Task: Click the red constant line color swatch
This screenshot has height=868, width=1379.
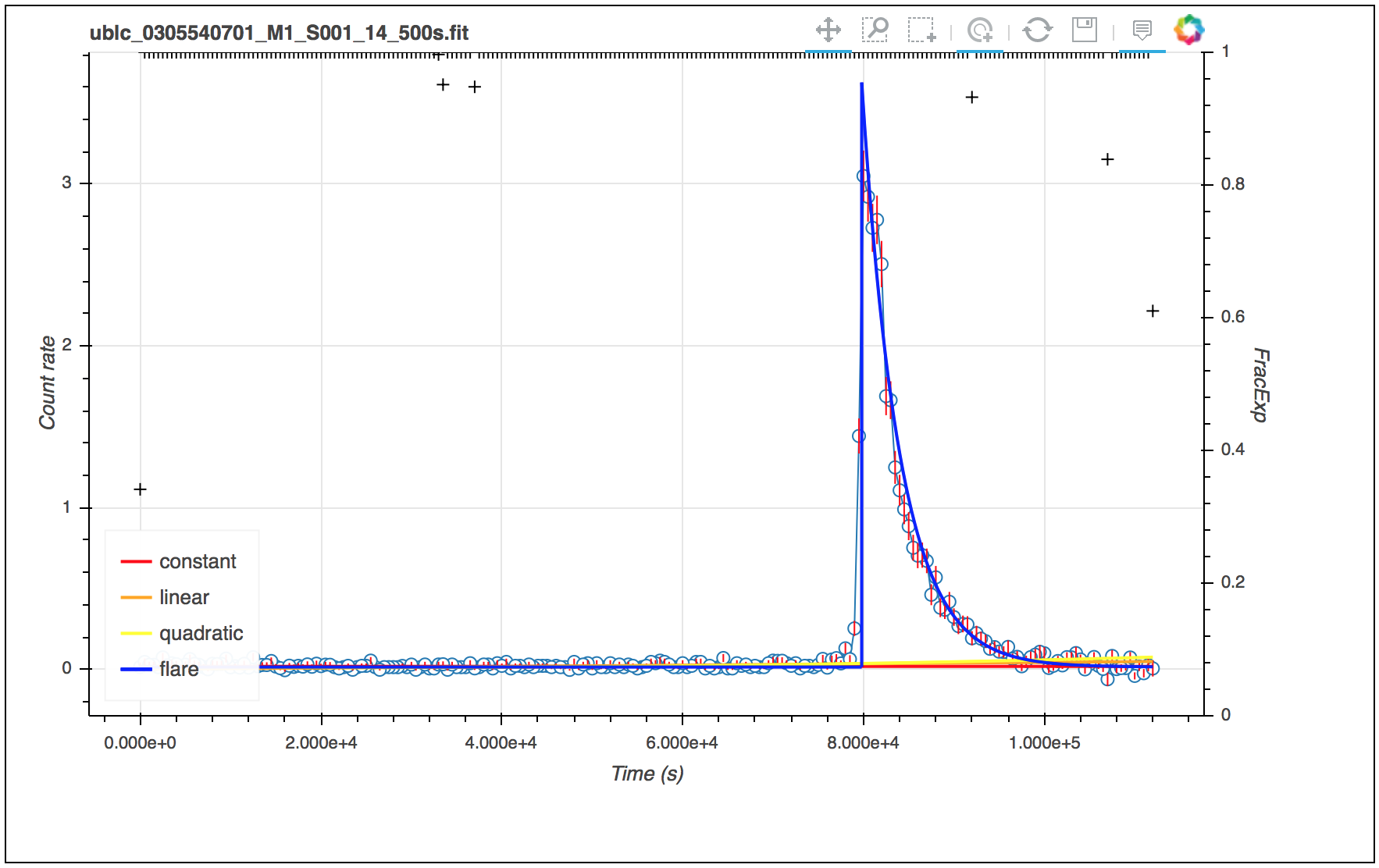Action: point(136,562)
